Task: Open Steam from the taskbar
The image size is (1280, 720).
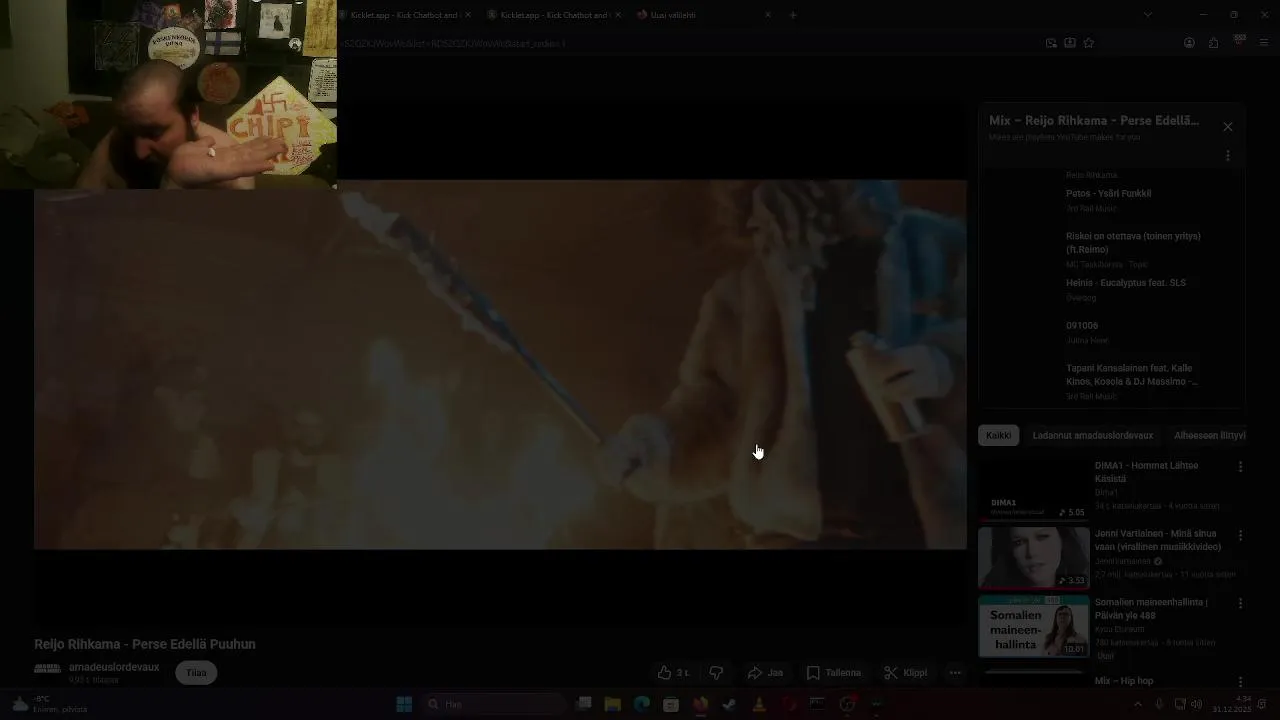Action: (730, 704)
